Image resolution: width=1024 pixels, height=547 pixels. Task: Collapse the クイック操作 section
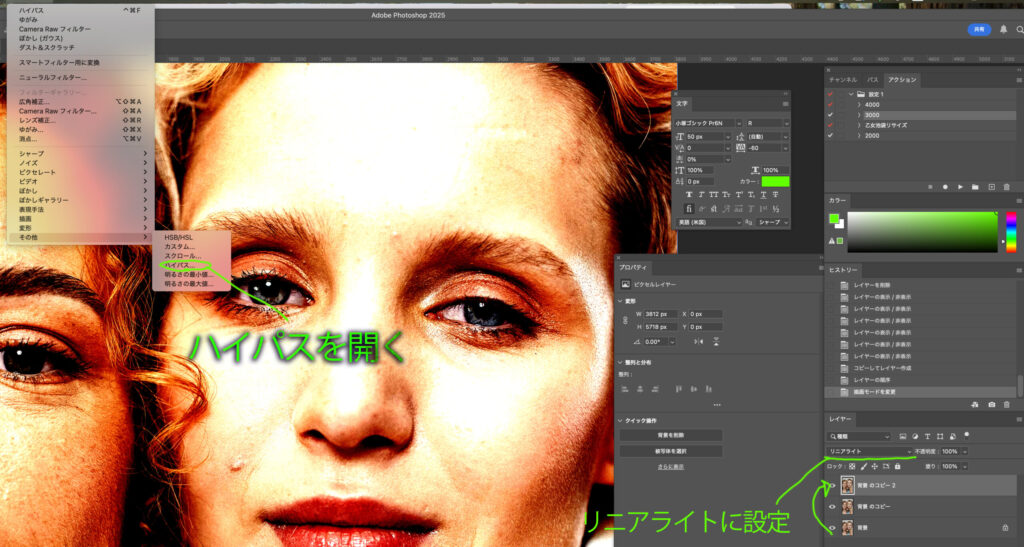click(x=620, y=421)
